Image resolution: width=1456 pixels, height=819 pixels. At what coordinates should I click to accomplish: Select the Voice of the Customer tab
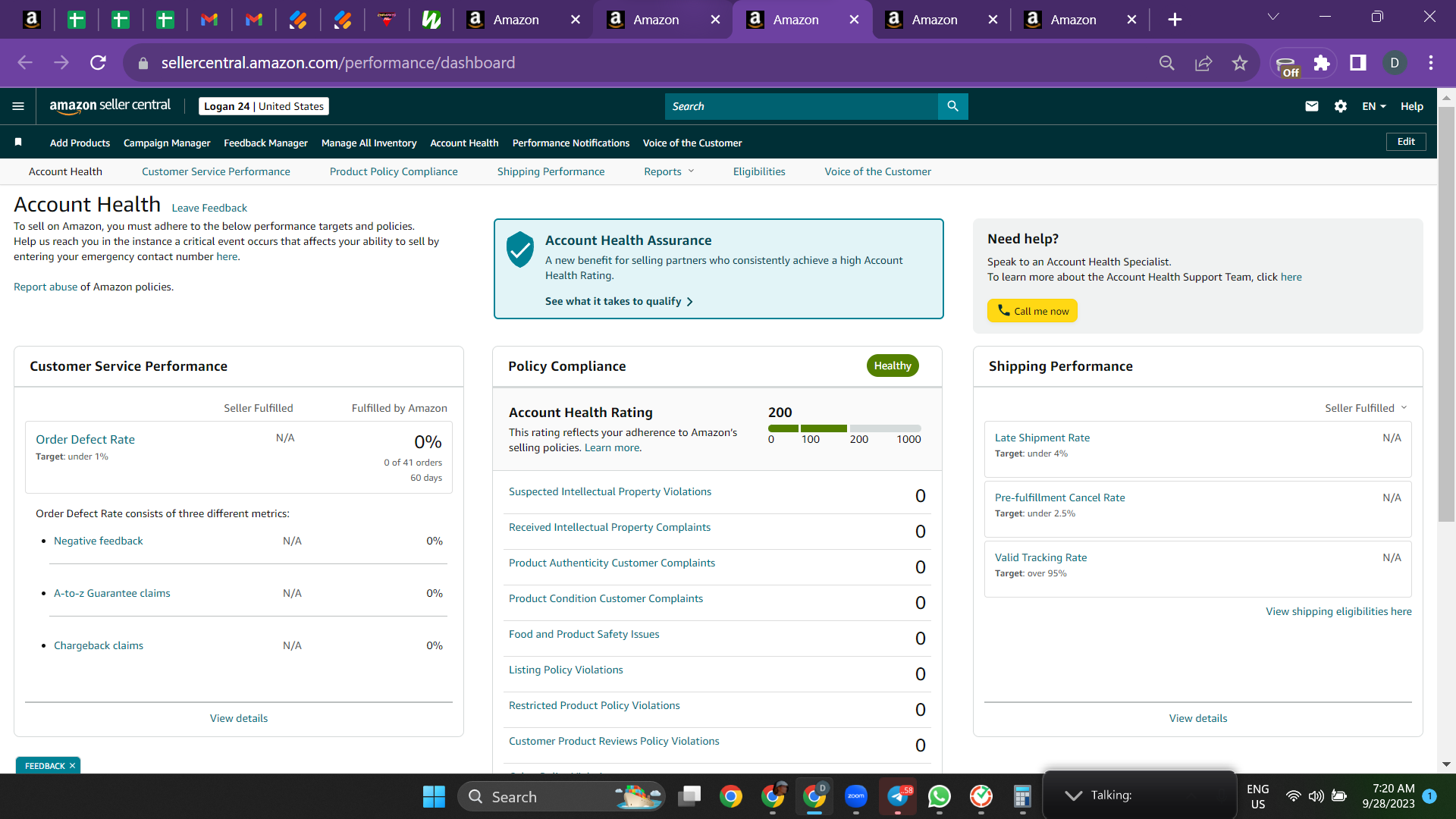878,171
